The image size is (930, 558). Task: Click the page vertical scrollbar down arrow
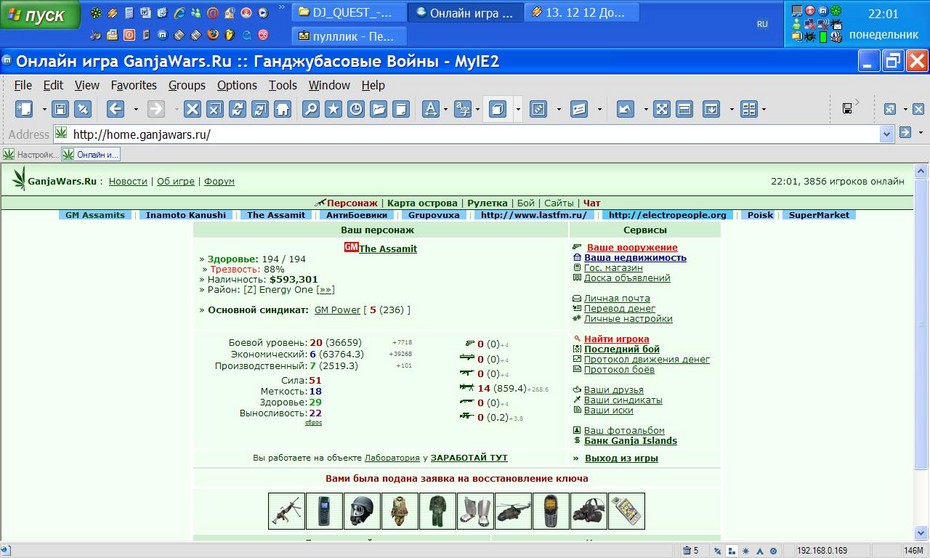tap(921, 533)
